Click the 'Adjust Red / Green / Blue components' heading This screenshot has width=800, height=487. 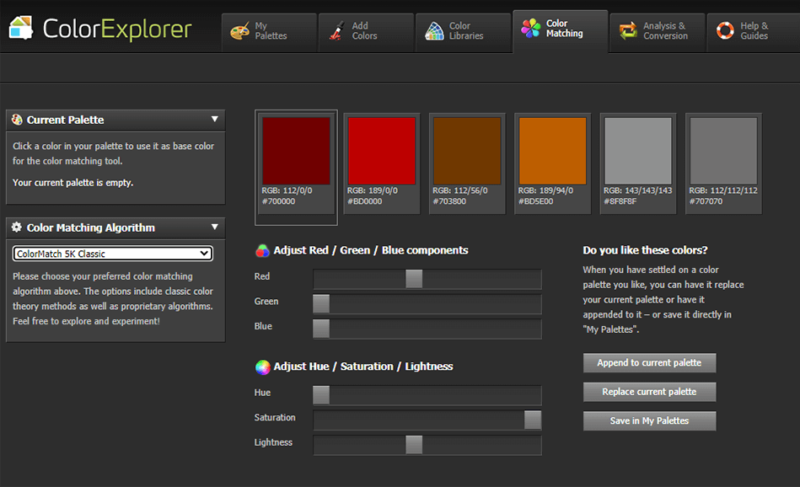point(371,250)
